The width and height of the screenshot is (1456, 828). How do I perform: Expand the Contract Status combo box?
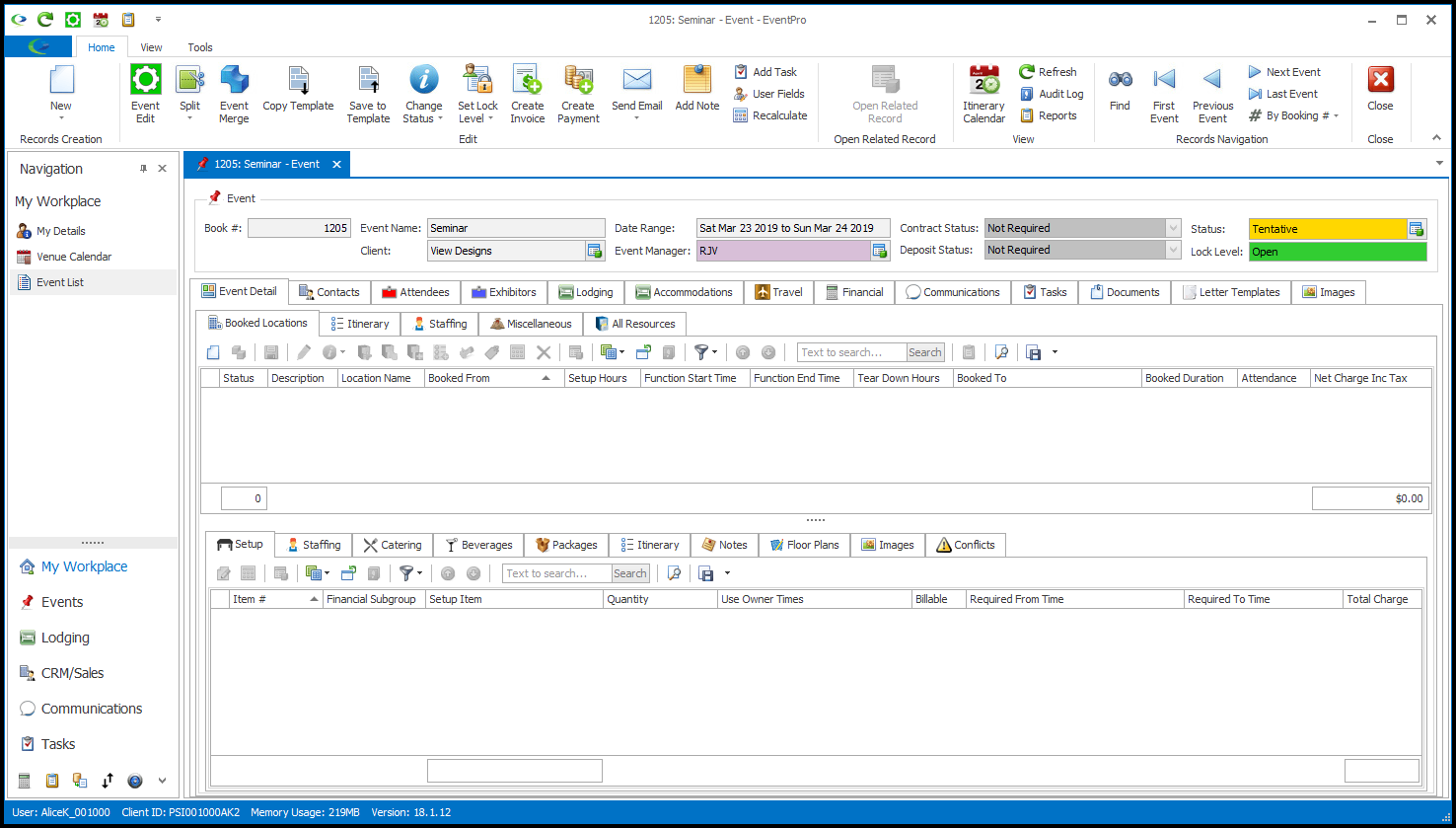[x=1173, y=228]
